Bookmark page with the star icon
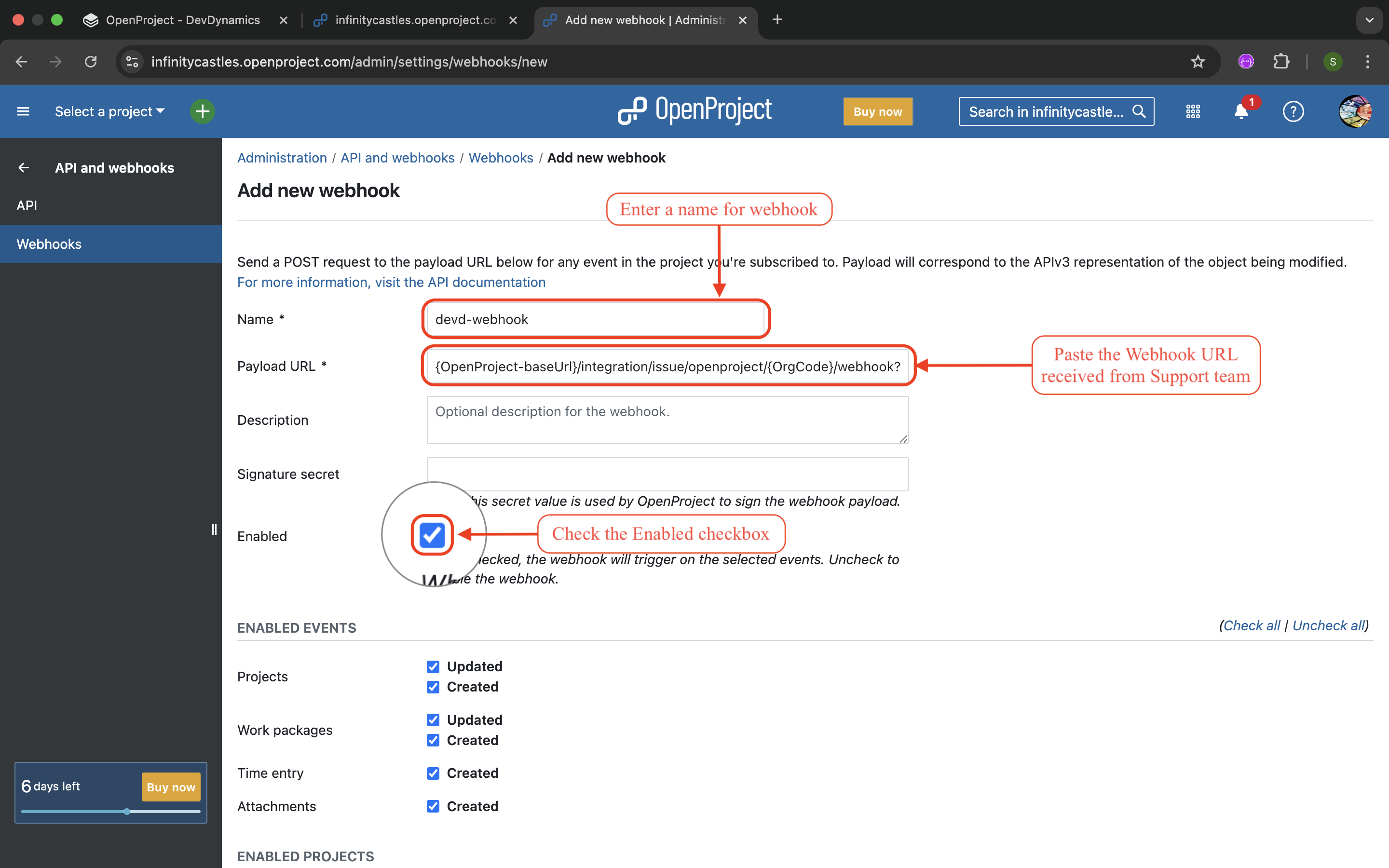 coord(1198,61)
